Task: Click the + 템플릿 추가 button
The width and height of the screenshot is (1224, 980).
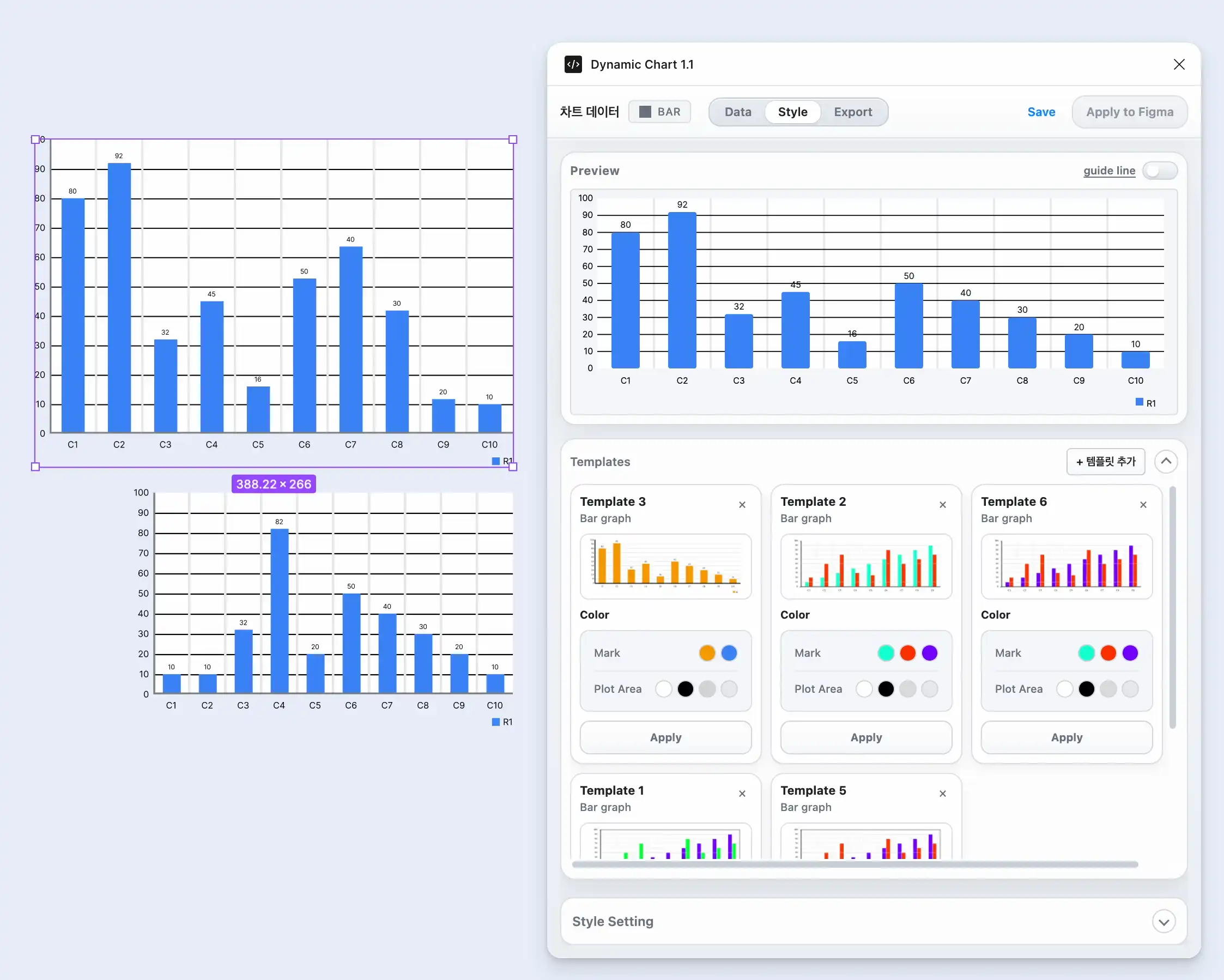Action: pos(1105,462)
